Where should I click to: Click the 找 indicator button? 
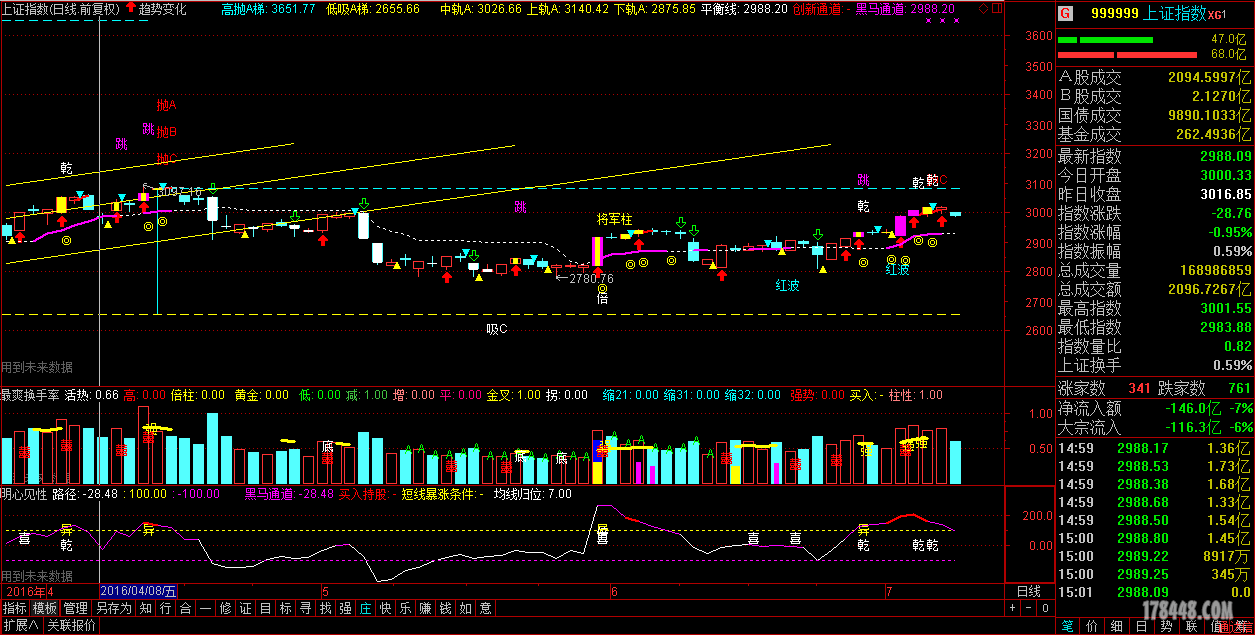click(326, 608)
